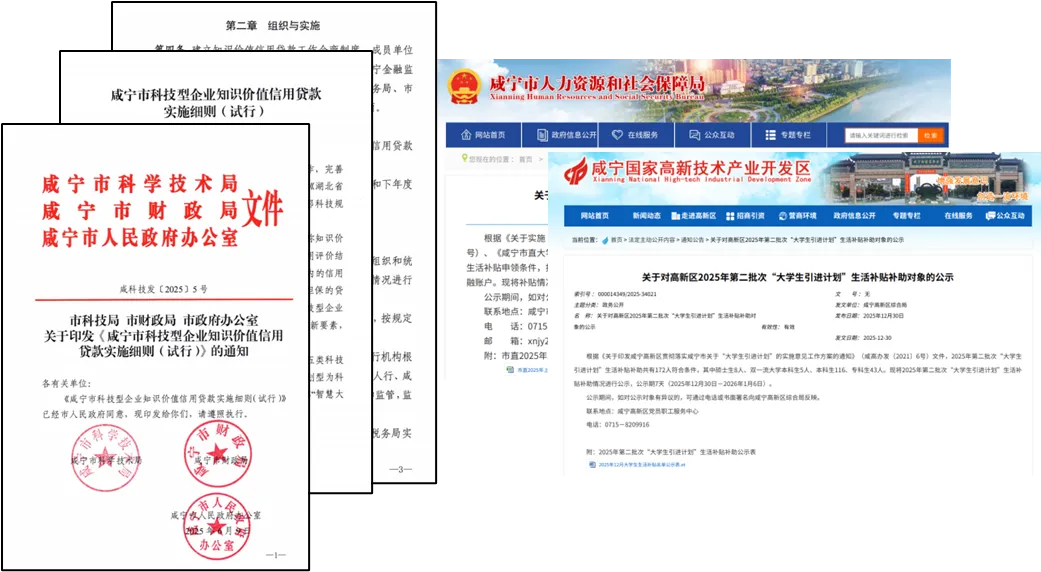The height and width of the screenshot is (572, 1041).
Task: Click 首页 in bureau site breadcrumb
Action: pyautogui.click(x=525, y=159)
